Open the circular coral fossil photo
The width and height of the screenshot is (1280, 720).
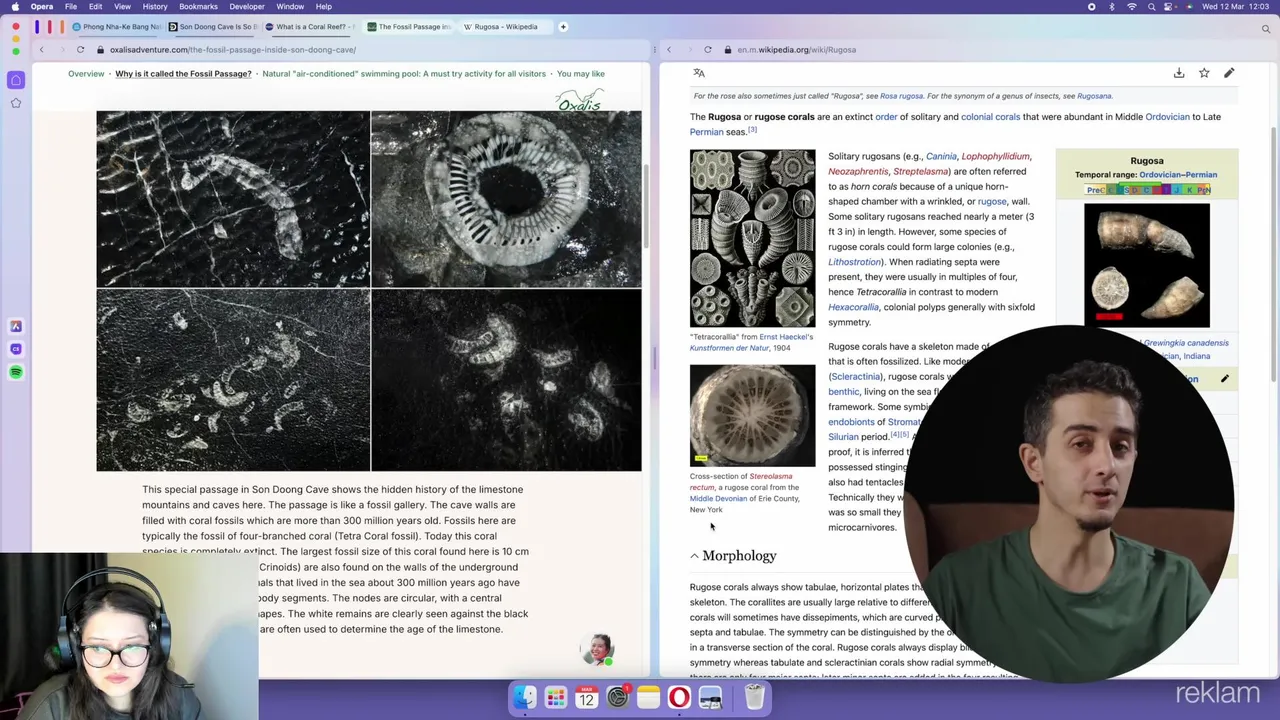(506, 199)
